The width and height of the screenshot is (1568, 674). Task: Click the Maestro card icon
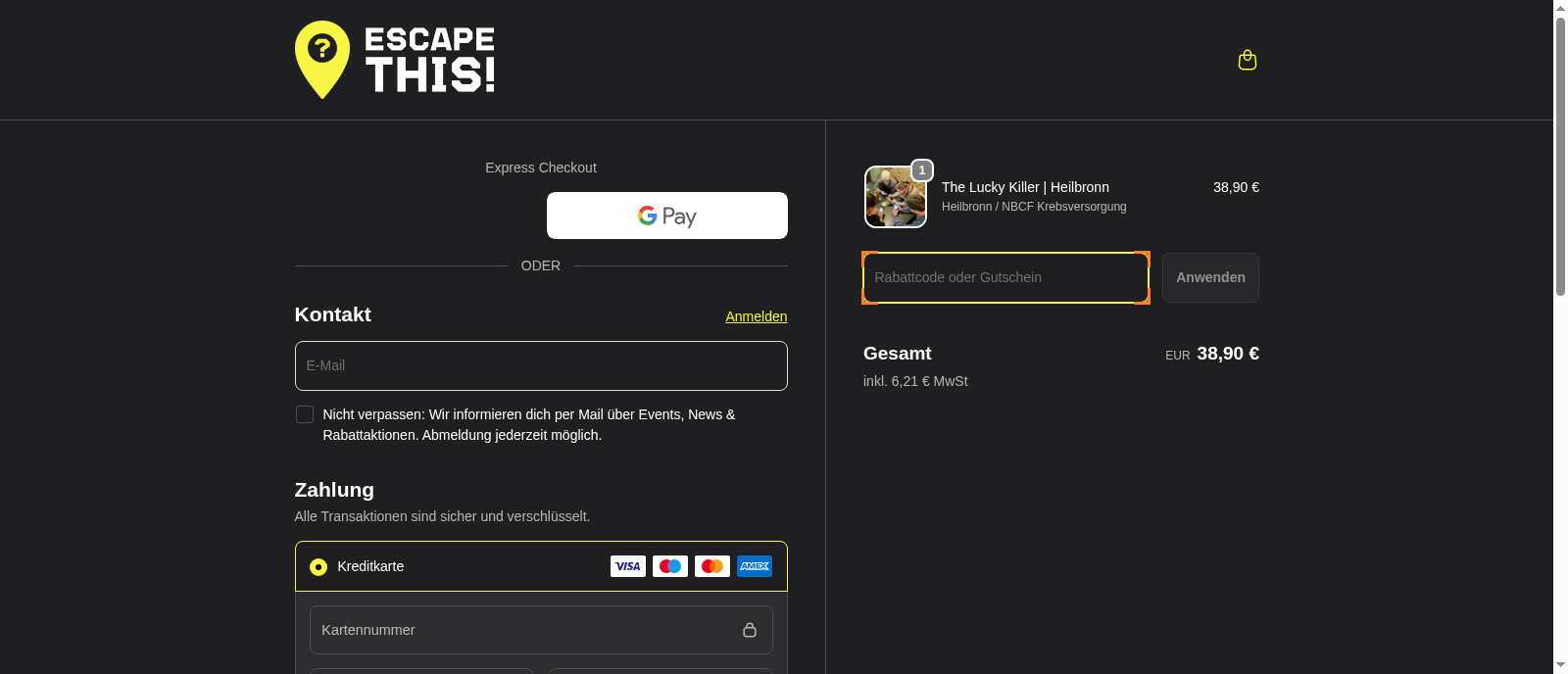click(x=670, y=566)
